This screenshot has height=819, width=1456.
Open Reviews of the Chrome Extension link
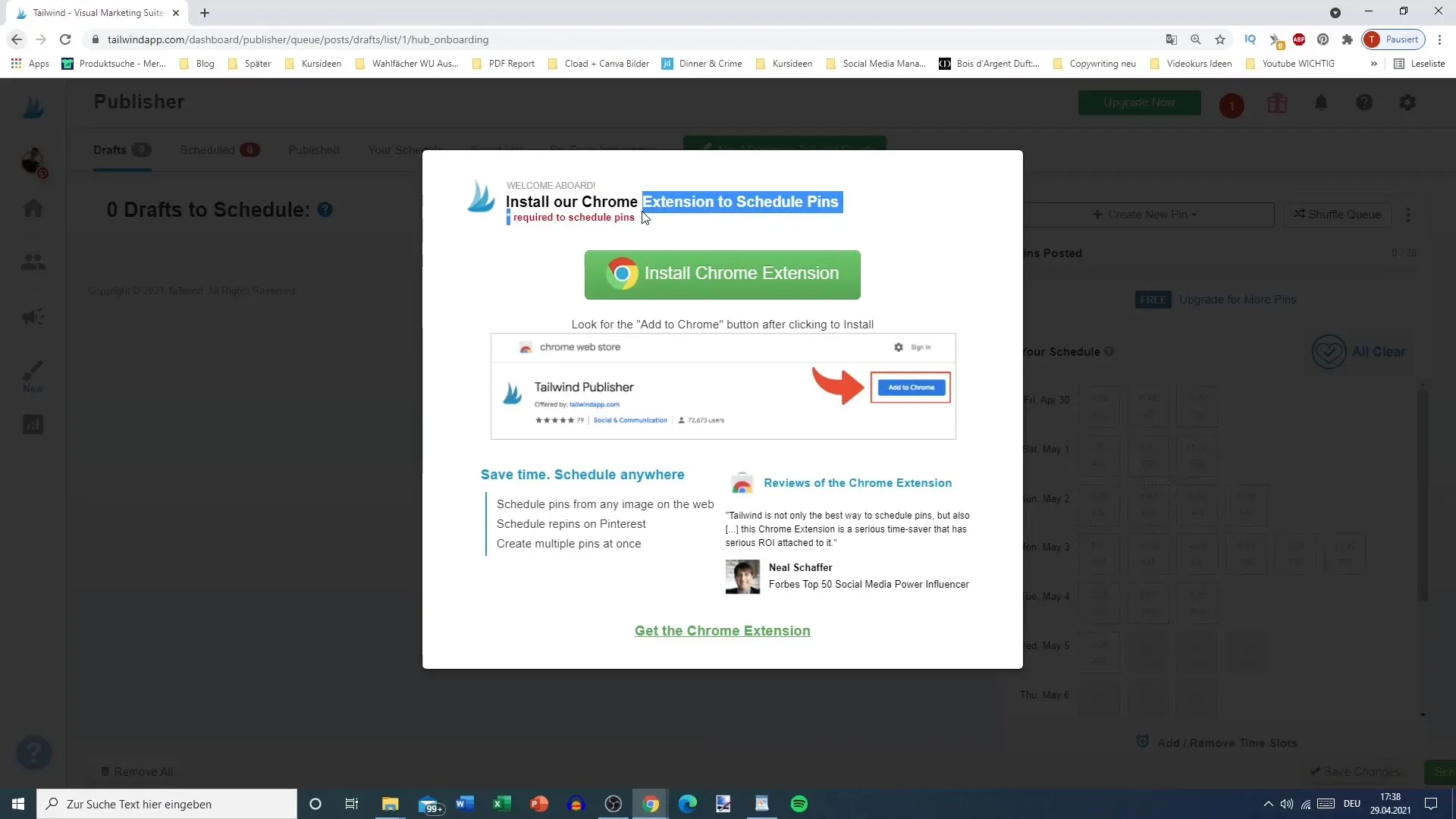click(x=858, y=483)
